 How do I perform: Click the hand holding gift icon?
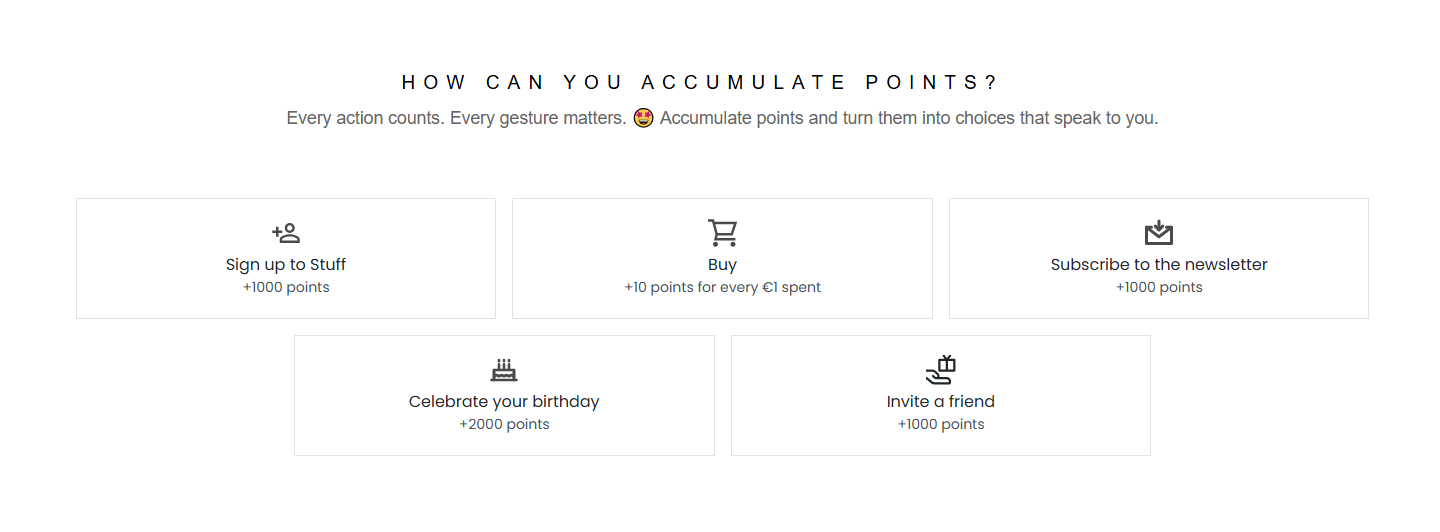click(940, 370)
